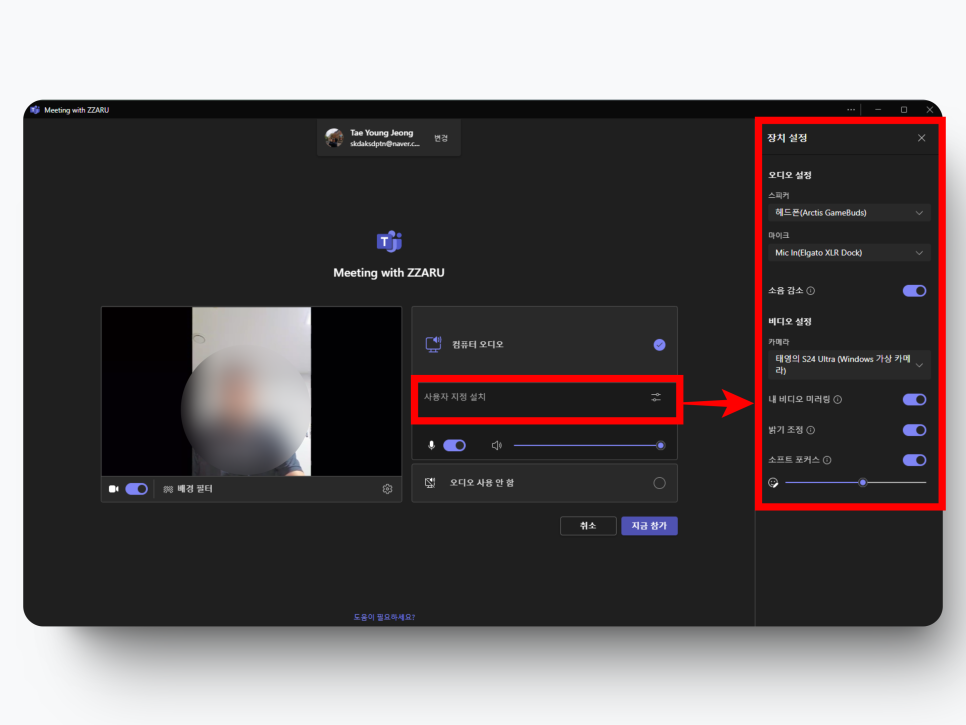Toggle the 밝기 조정 brightness switch
The height and width of the screenshot is (725, 966).
[x=914, y=430]
